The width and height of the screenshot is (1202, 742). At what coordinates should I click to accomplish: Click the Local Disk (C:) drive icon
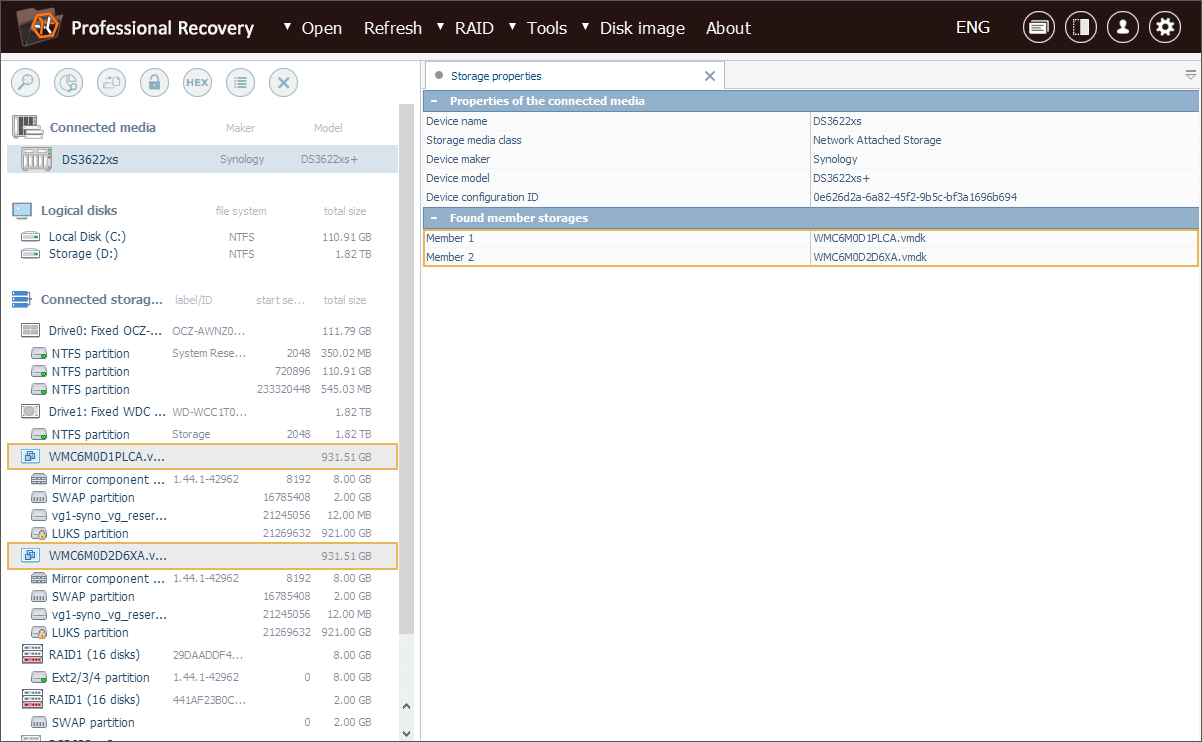point(31,237)
